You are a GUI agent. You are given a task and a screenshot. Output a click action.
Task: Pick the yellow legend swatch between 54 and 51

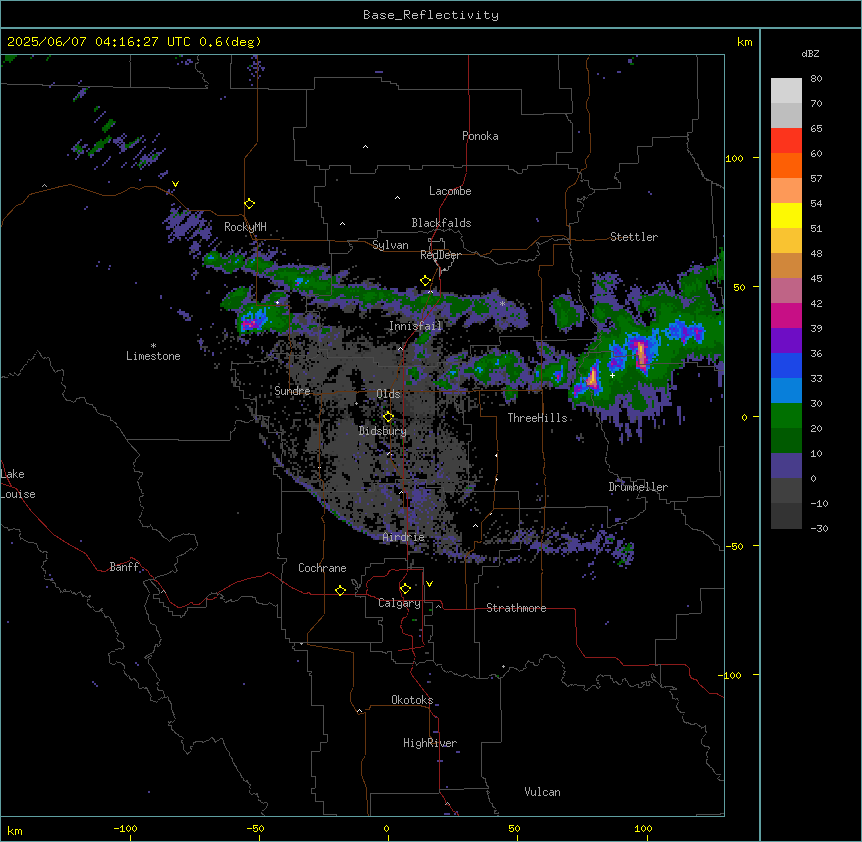tap(786, 216)
